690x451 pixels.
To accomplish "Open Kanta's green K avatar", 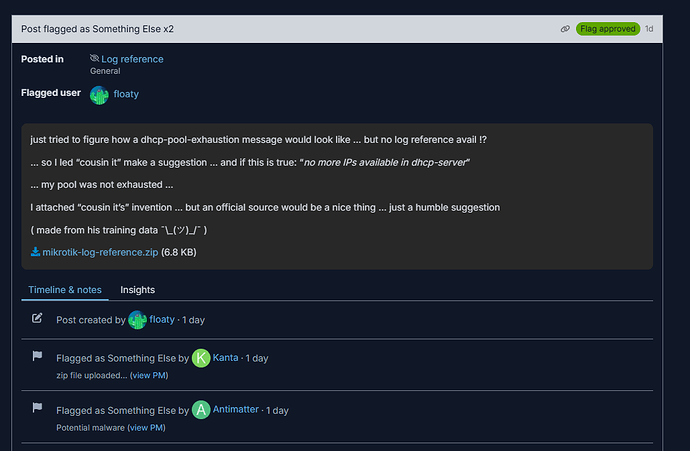I will click(x=201, y=358).
